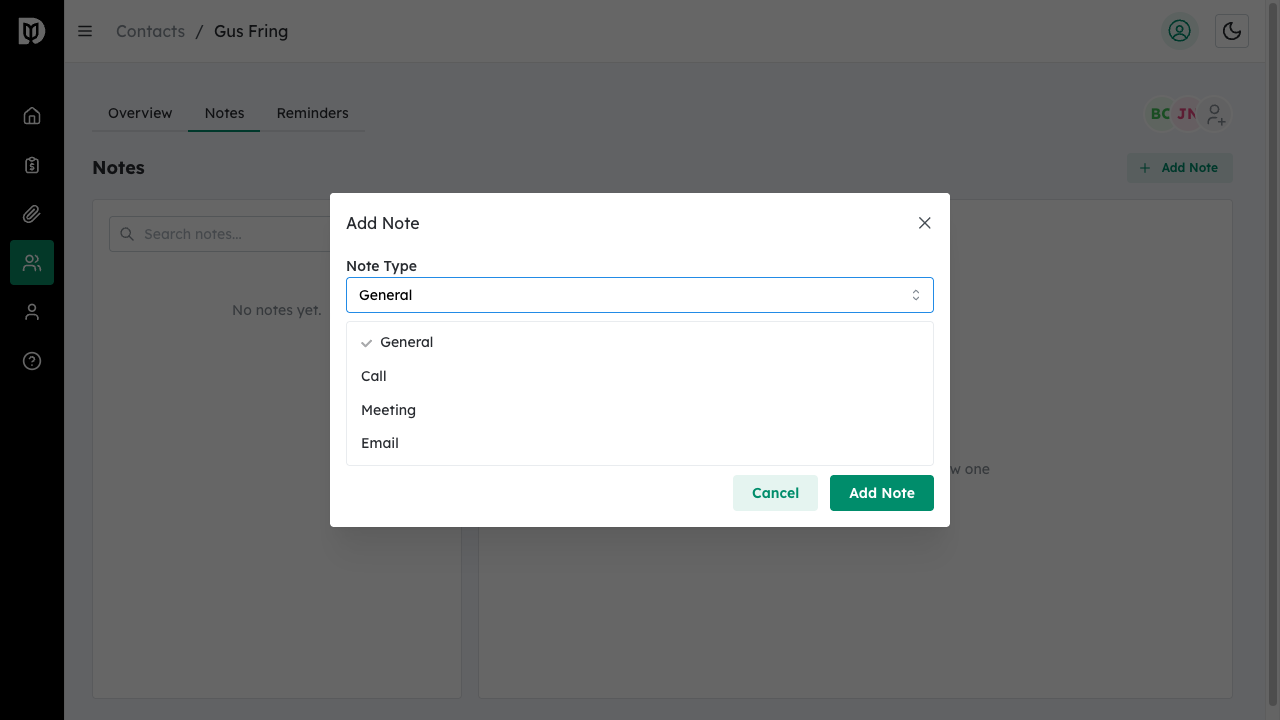The image size is (1280, 720).
Task: Select Call as the note type
Action: 373,376
